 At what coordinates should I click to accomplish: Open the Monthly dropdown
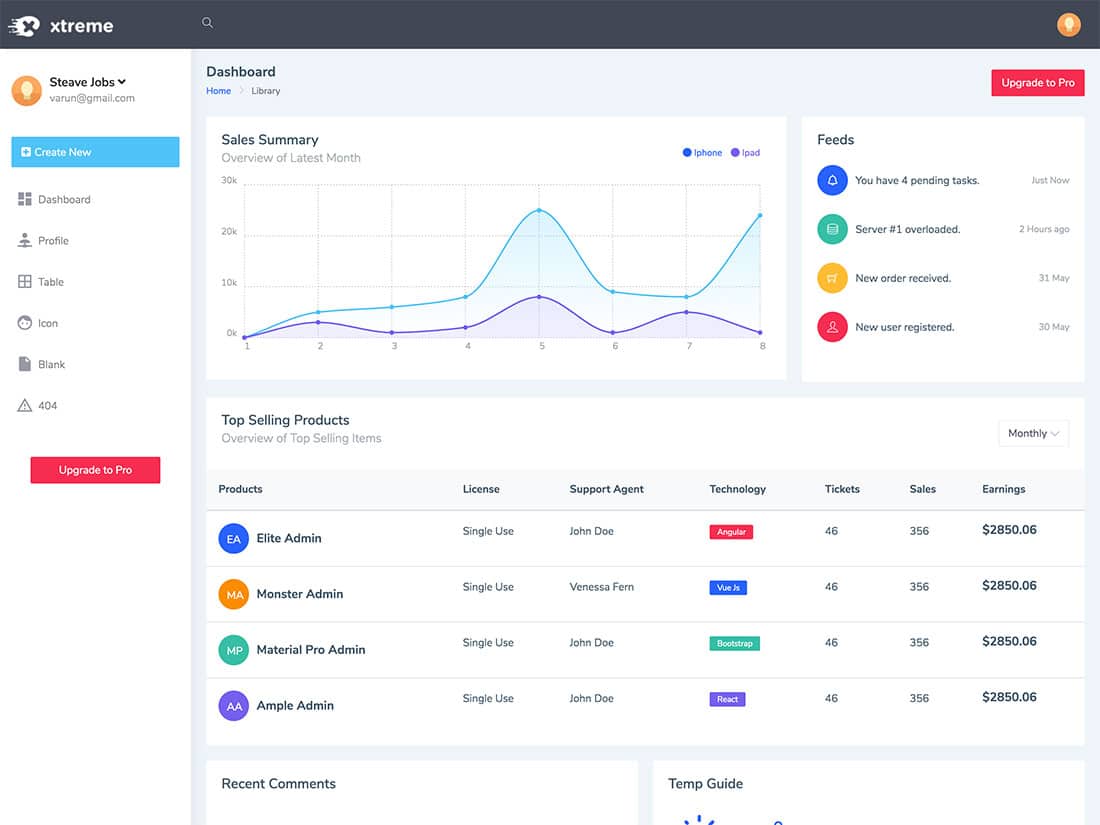tap(1033, 434)
